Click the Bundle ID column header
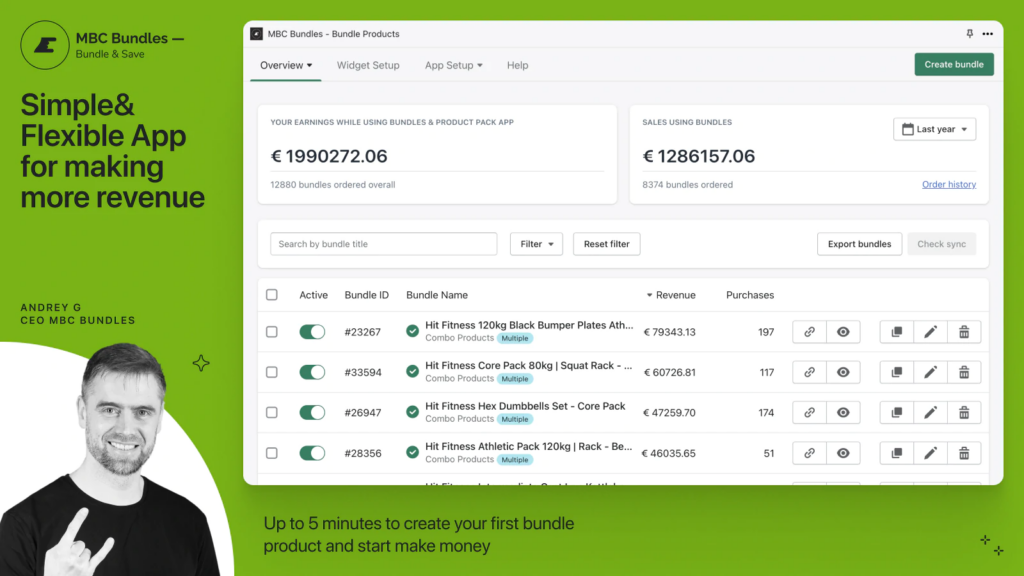The width and height of the screenshot is (1024, 576). (x=366, y=295)
